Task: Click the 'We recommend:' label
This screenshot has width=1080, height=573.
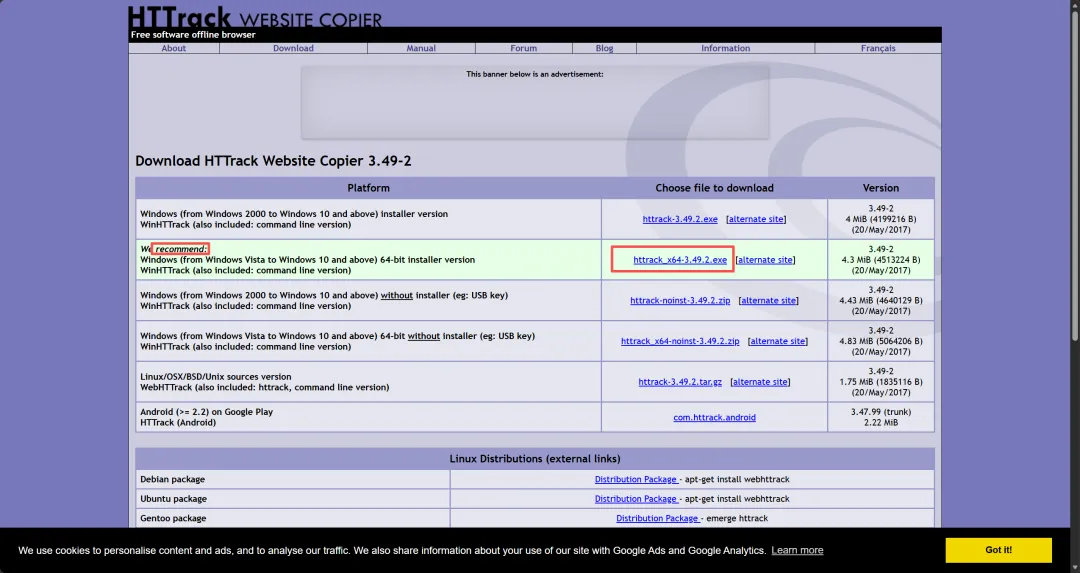Action: 174,249
